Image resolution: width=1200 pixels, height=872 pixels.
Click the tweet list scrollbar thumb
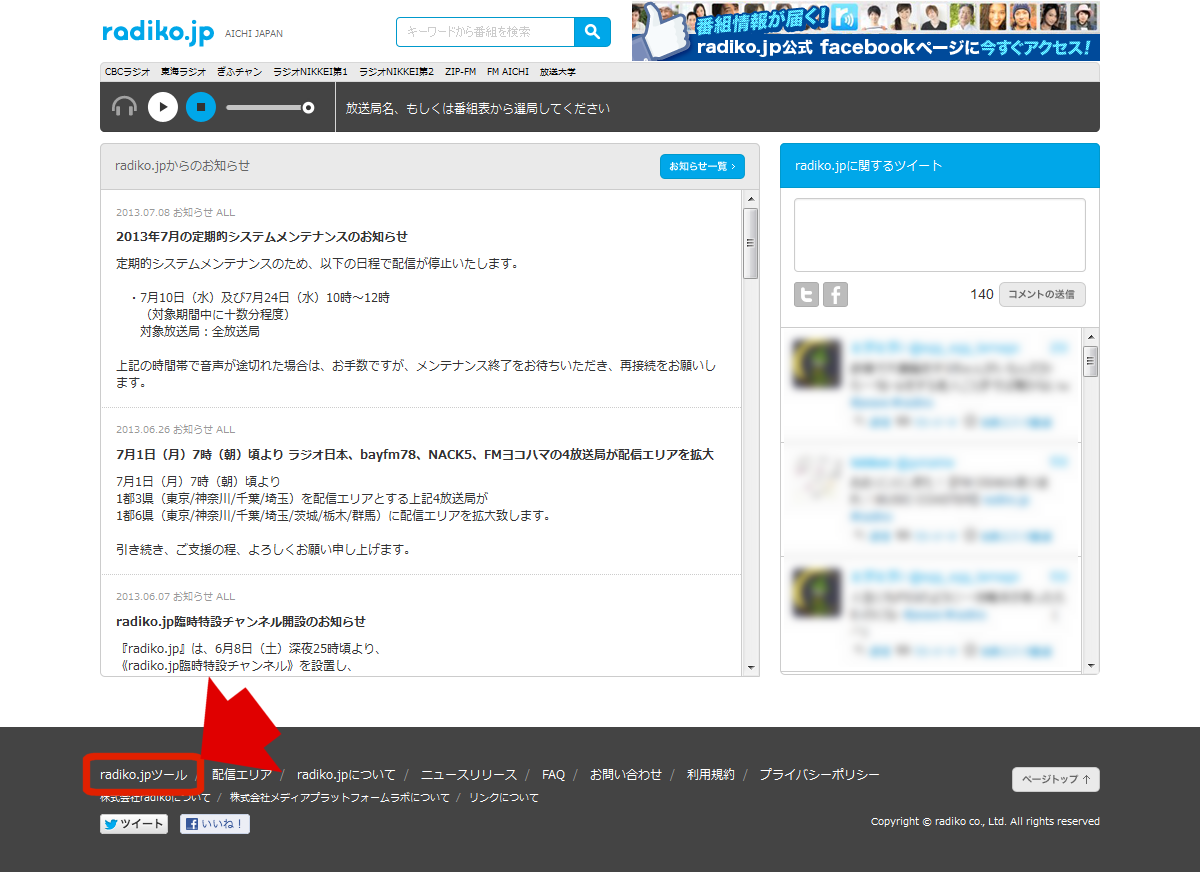click(x=1091, y=361)
